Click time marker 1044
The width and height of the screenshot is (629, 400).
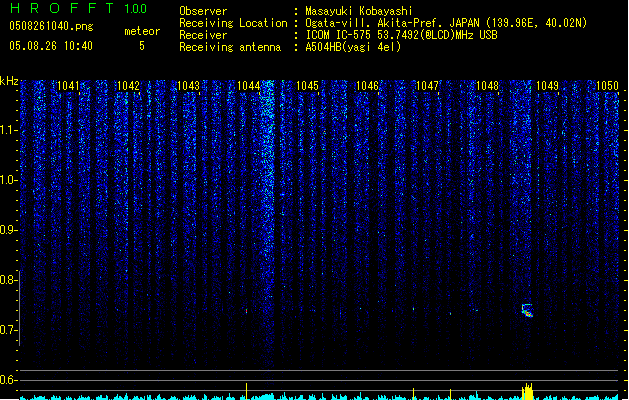point(248,85)
